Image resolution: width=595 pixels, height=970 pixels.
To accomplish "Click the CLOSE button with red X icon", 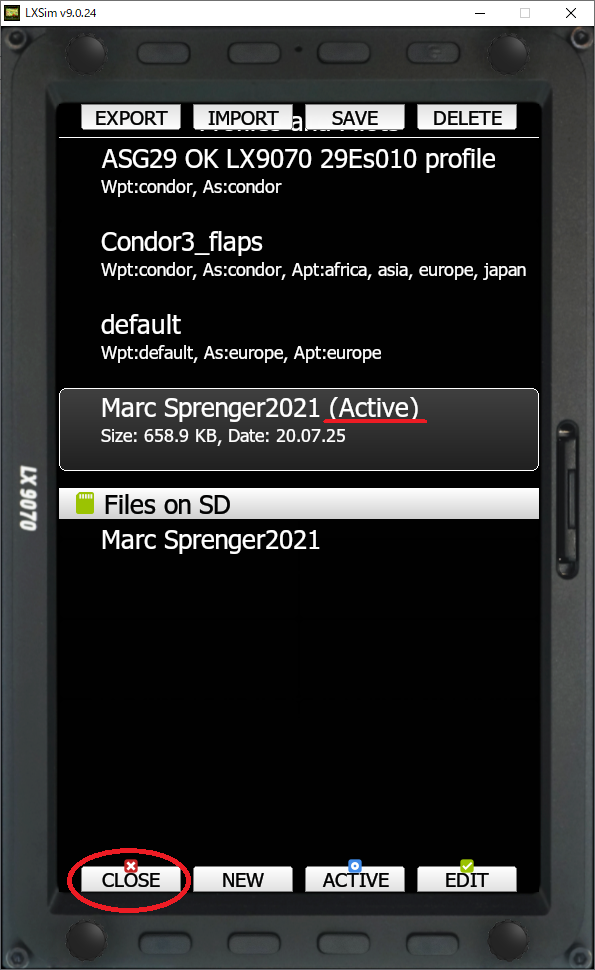I will pyautogui.click(x=131, y=879).
